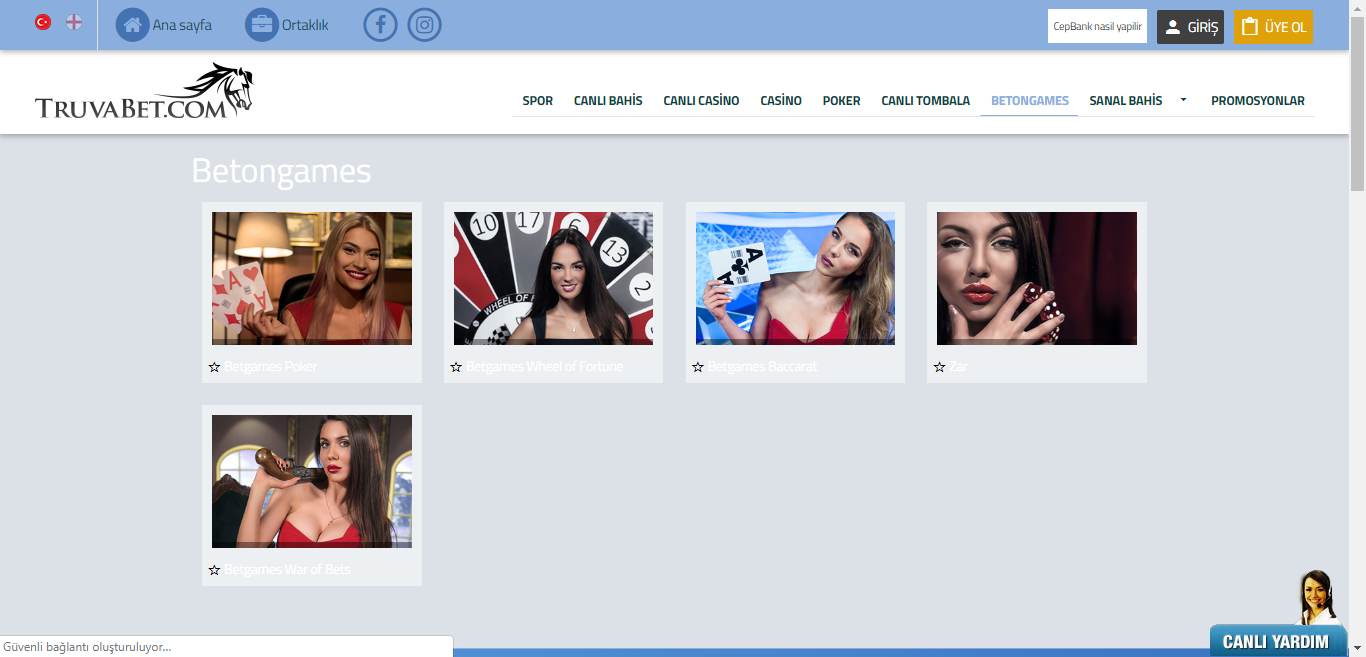The image size is (1366, 657).
Task: Click the briefcase icon beside Ortaklık
Action: pyautogui.click(x=261, y=25)
